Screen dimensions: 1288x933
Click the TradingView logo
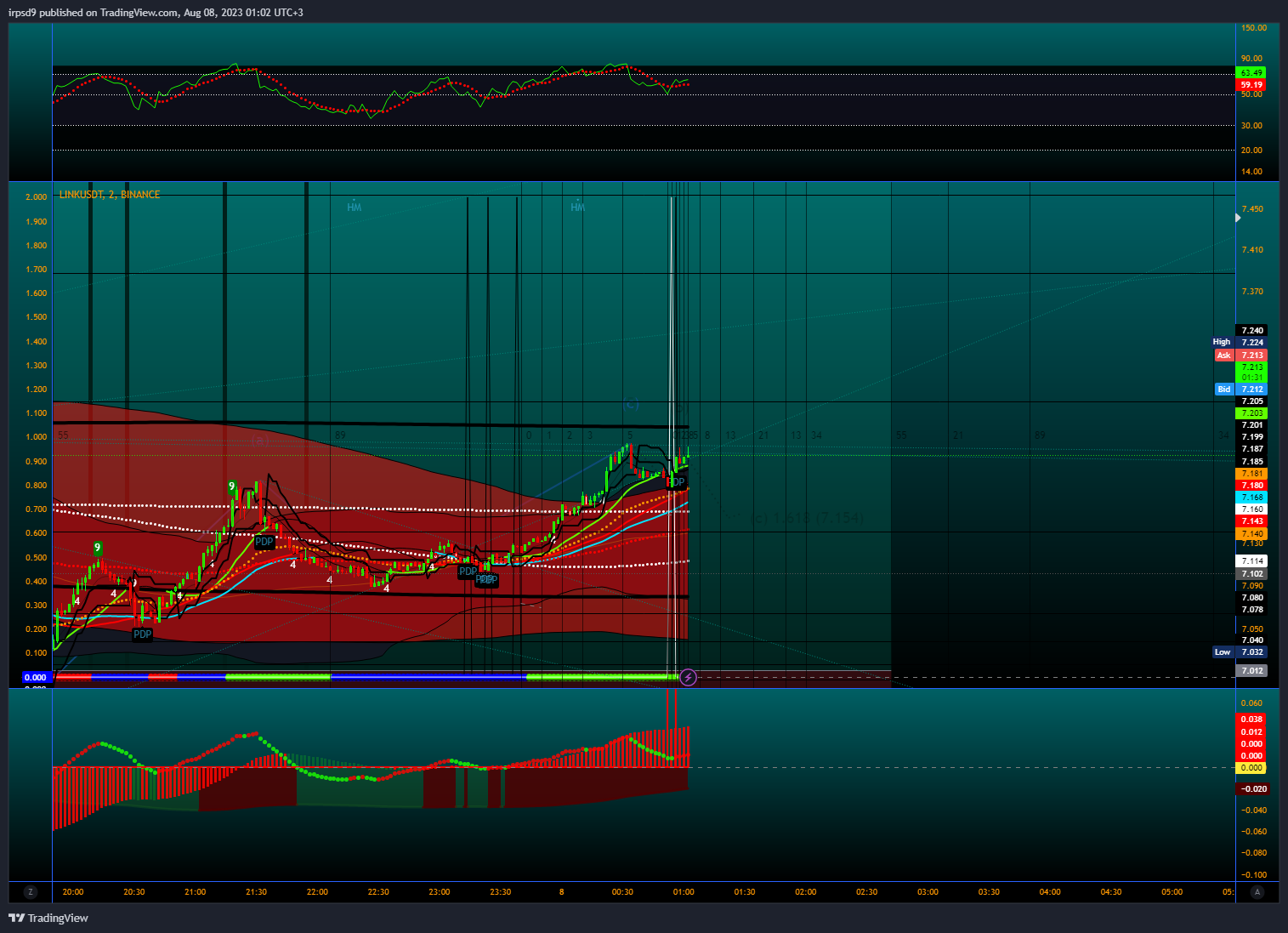[48, 918]
